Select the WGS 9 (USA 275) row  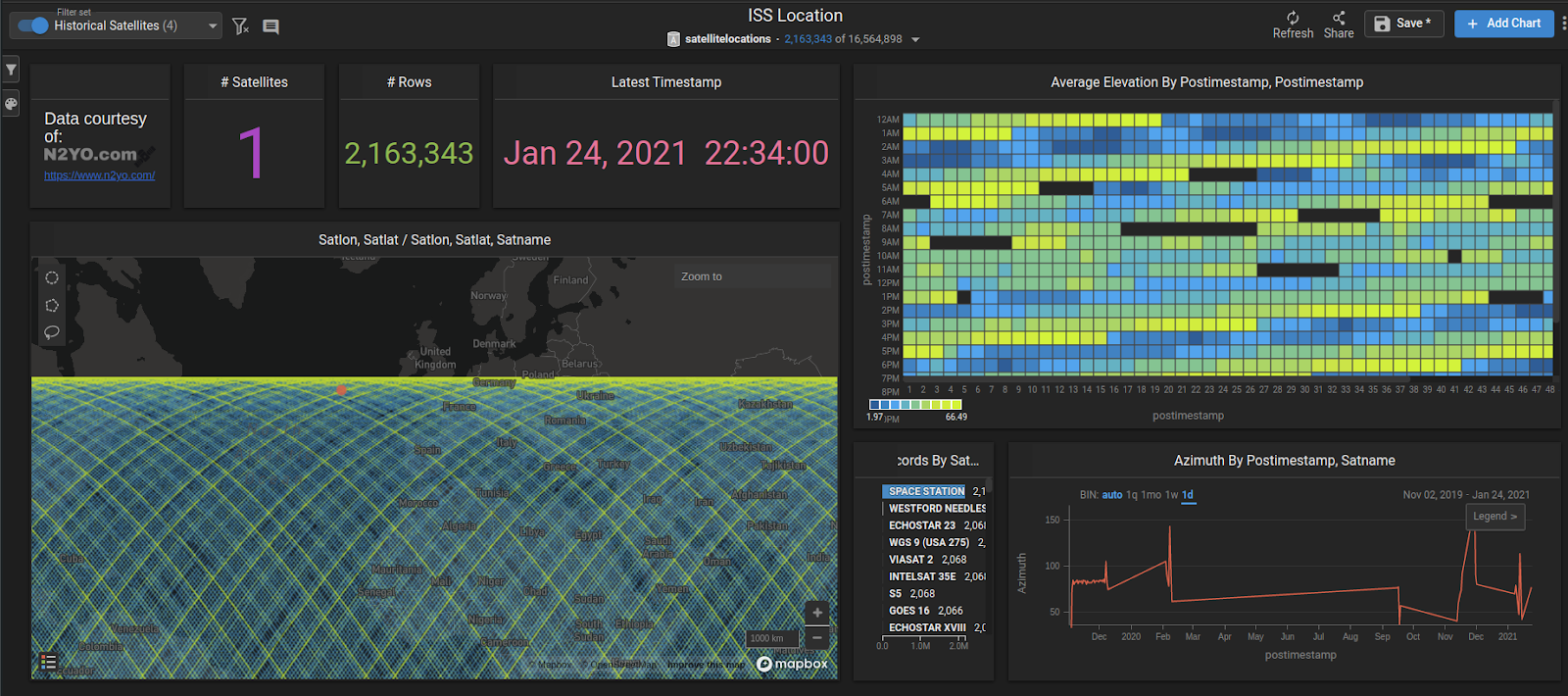[x=934, y=542]
